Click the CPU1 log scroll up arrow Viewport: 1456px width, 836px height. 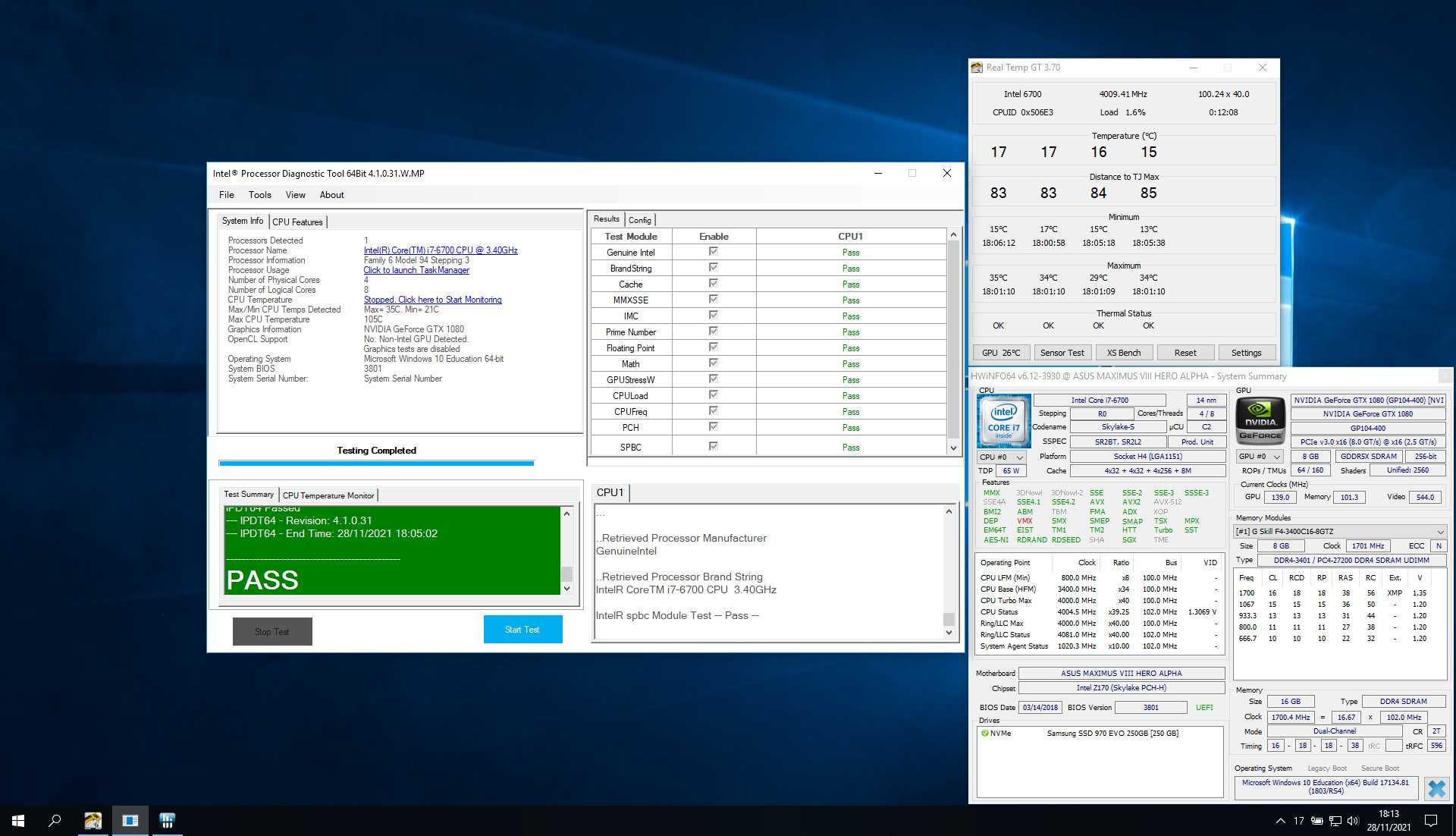pyautogui.click(x=949, y=512)
